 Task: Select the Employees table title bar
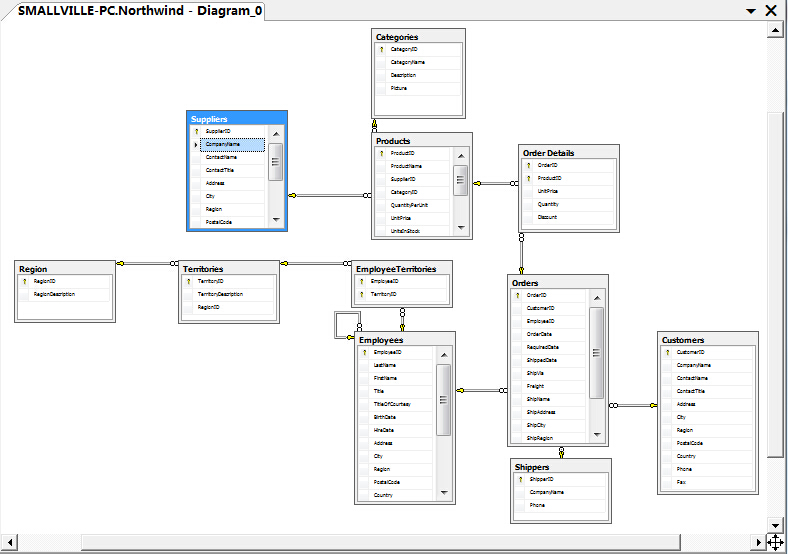(x=405, y=340)
